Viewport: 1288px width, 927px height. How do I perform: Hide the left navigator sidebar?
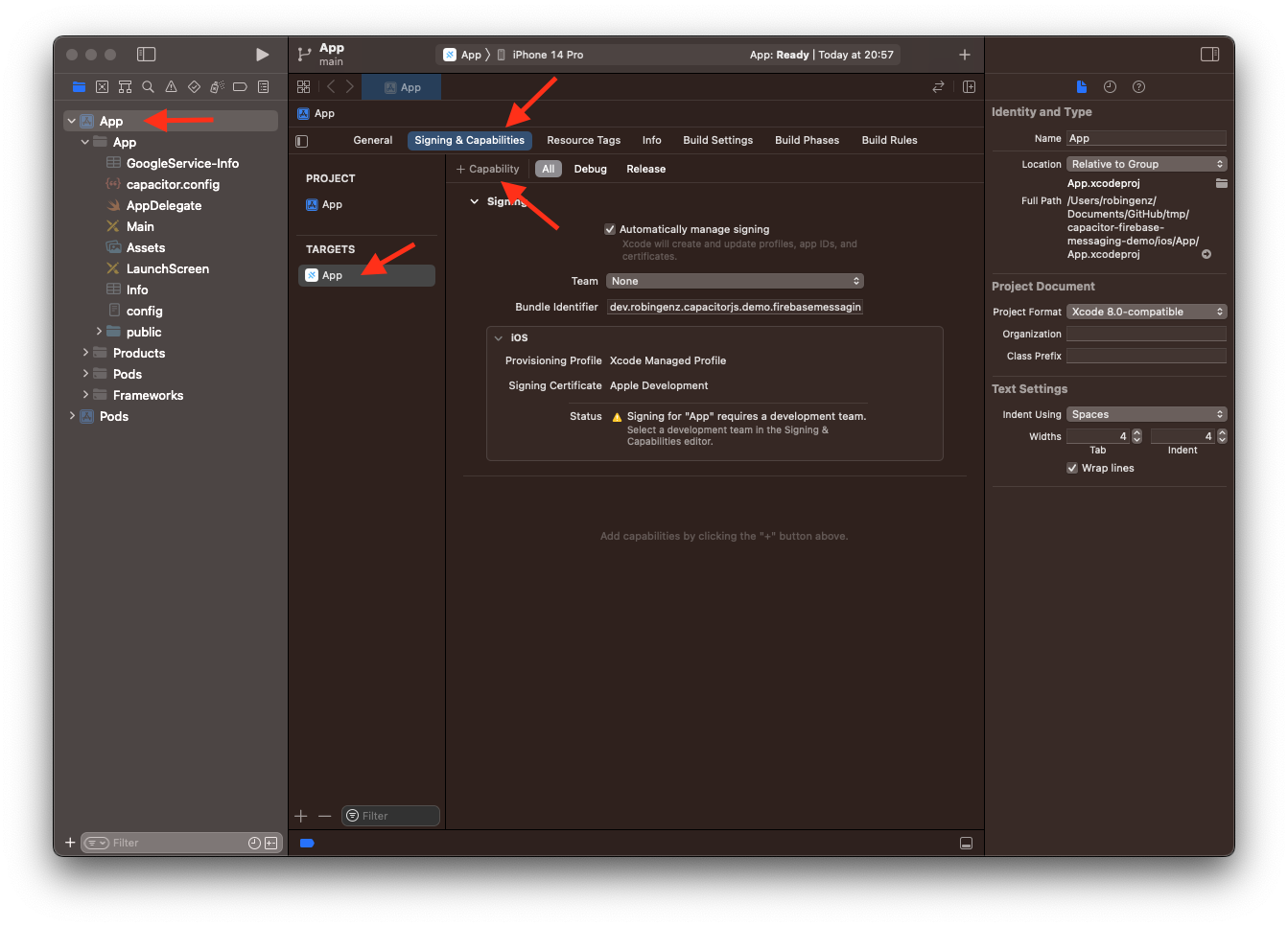(146, 55)
